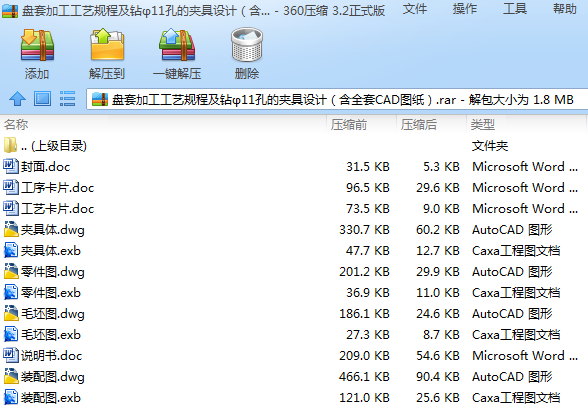The image size is (588, 418).
Task: Select file name 零件图.exb
Action: [51, 292]
